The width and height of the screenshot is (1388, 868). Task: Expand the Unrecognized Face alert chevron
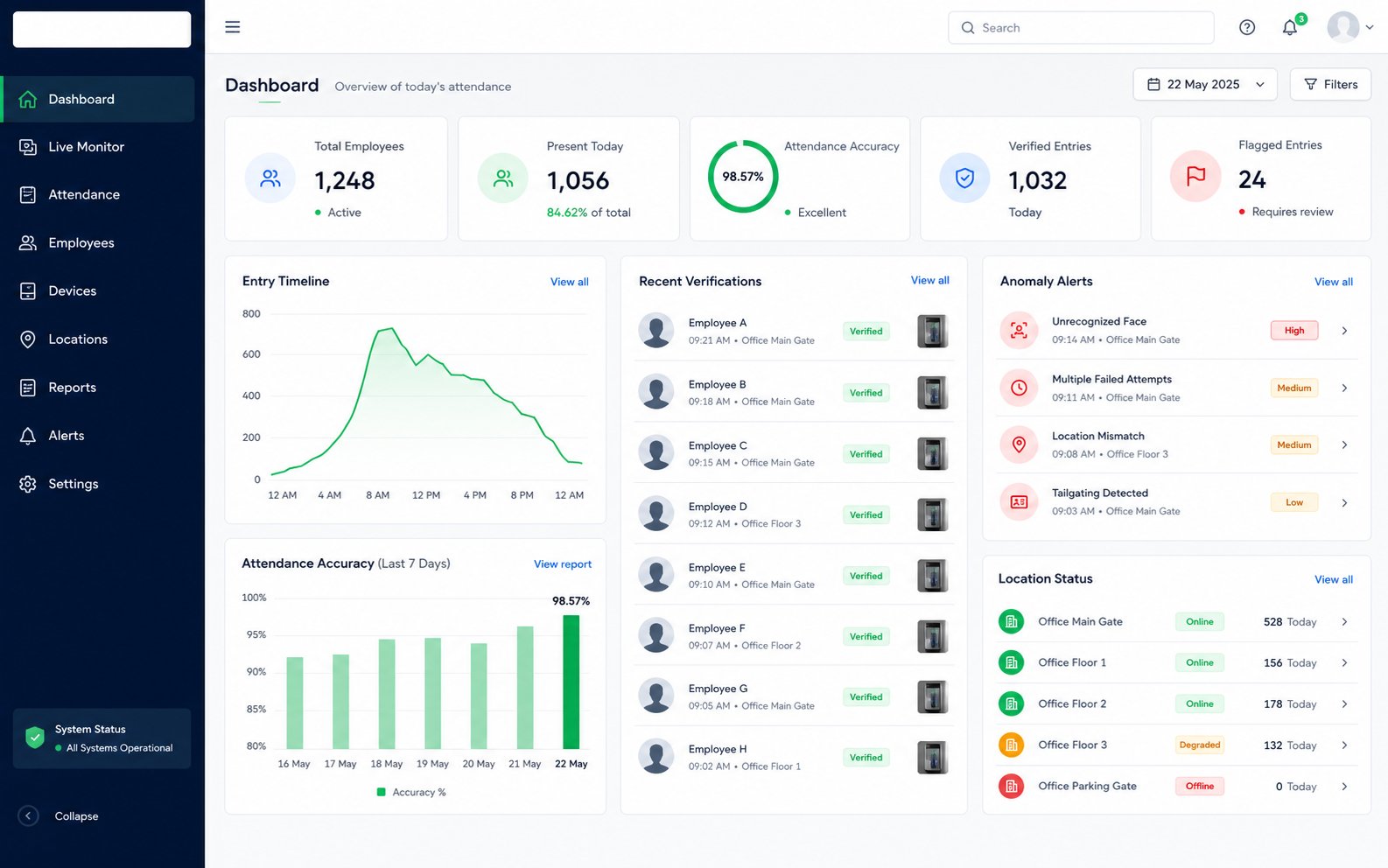1344,331
